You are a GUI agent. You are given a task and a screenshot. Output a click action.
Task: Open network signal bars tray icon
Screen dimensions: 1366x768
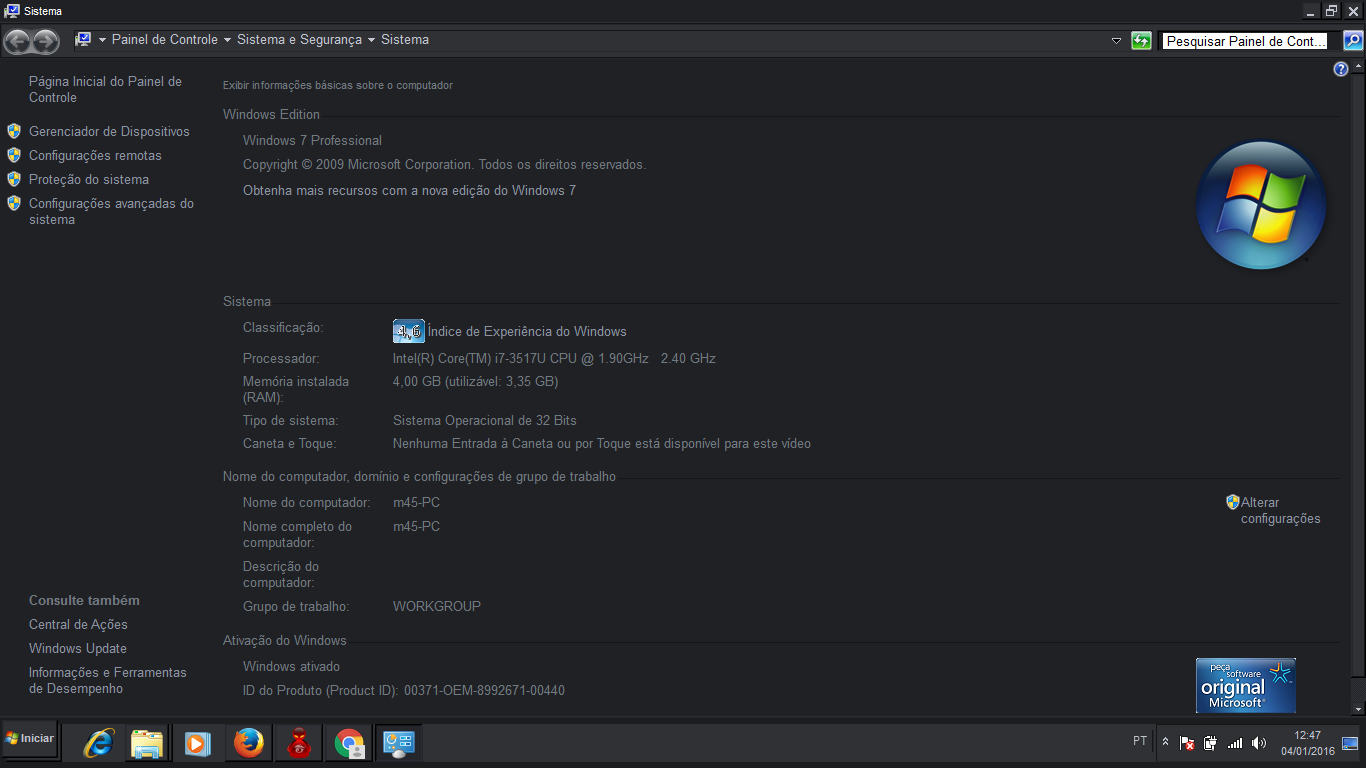pos(1235,743)
